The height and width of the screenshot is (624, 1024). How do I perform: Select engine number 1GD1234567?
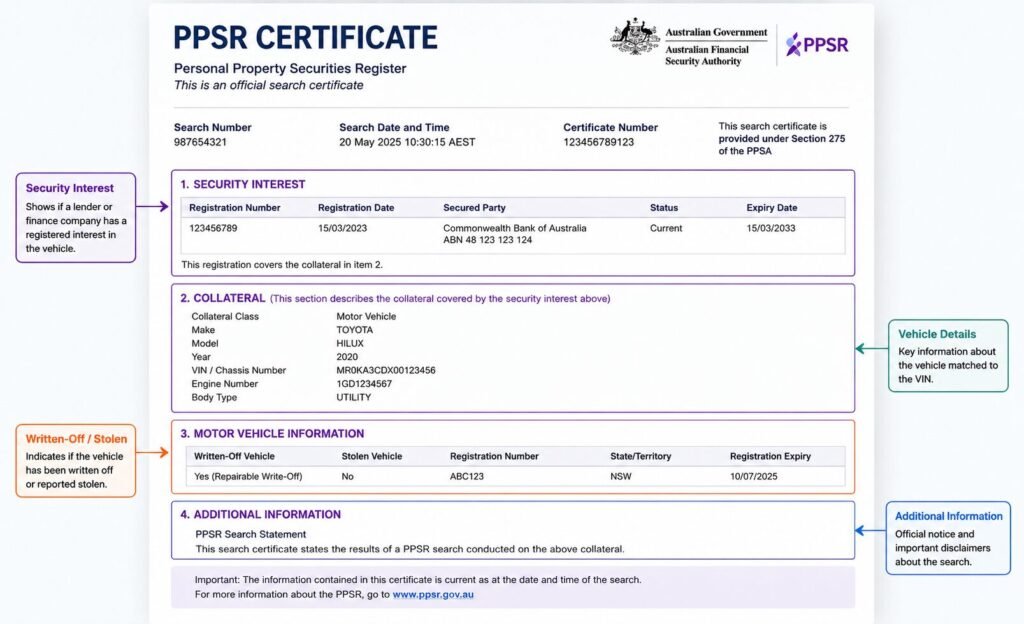tap(364, 384)
